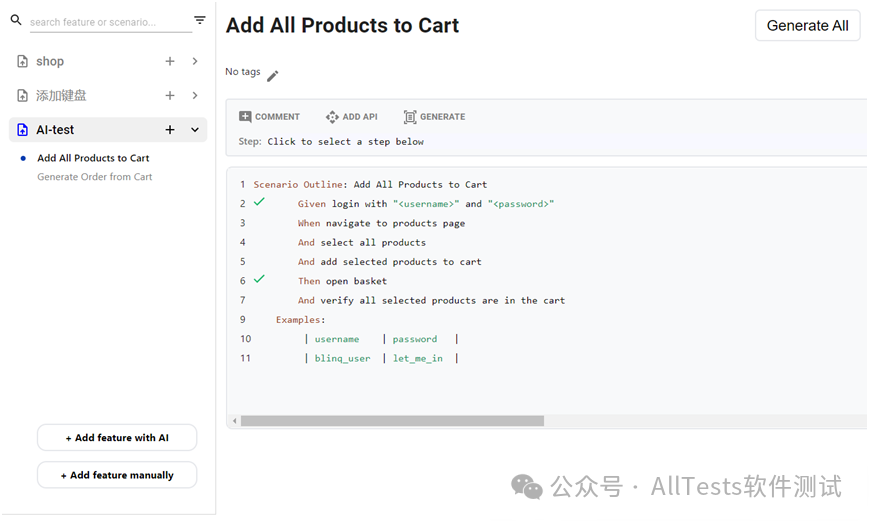The width and height of the screenshot is (869, 521).
Task: Open the COMMENT action
Action: click(x=269, y=116)
